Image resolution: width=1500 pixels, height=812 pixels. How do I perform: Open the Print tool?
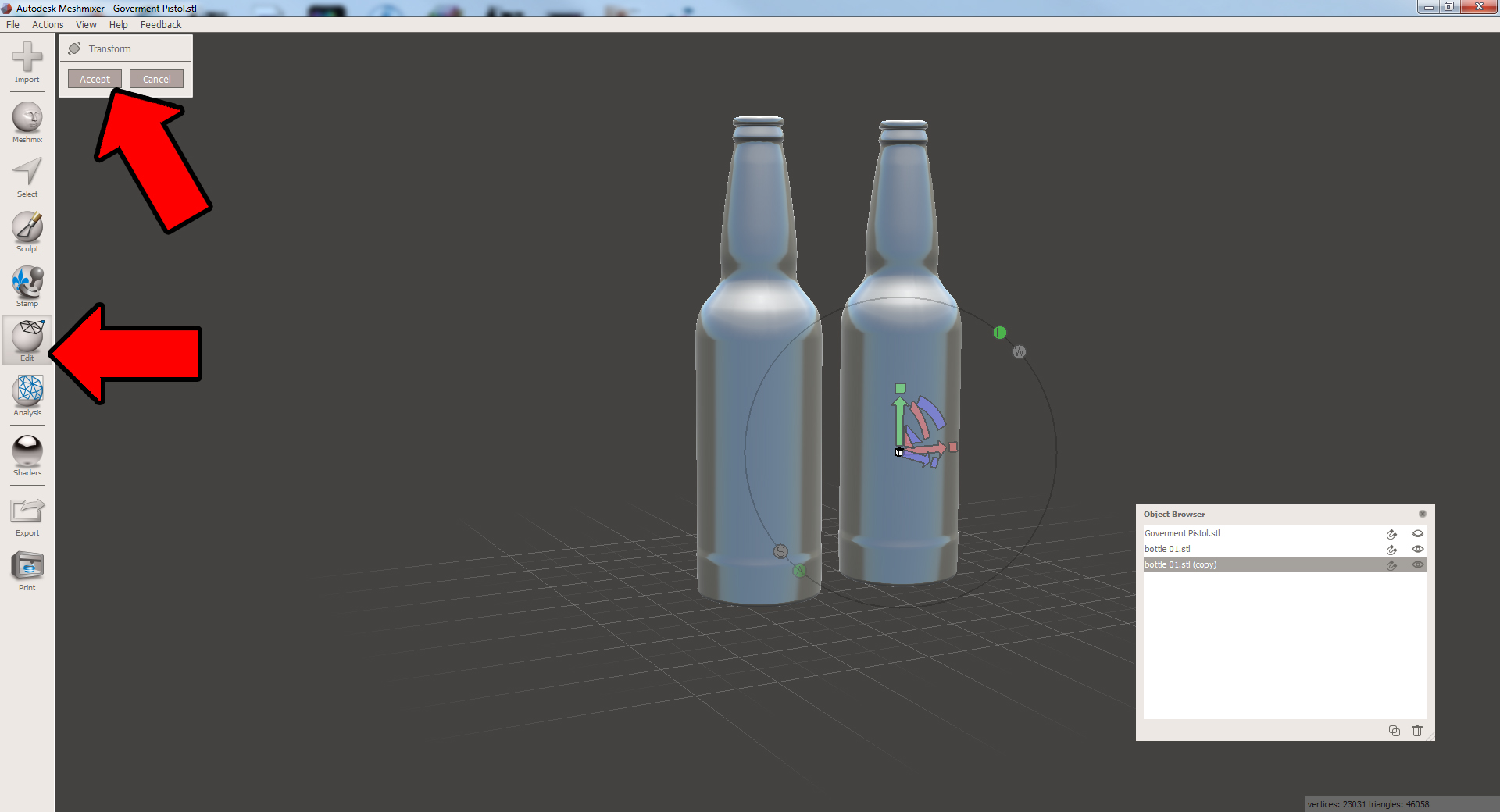pyautogui.click(x=27, y=572)
